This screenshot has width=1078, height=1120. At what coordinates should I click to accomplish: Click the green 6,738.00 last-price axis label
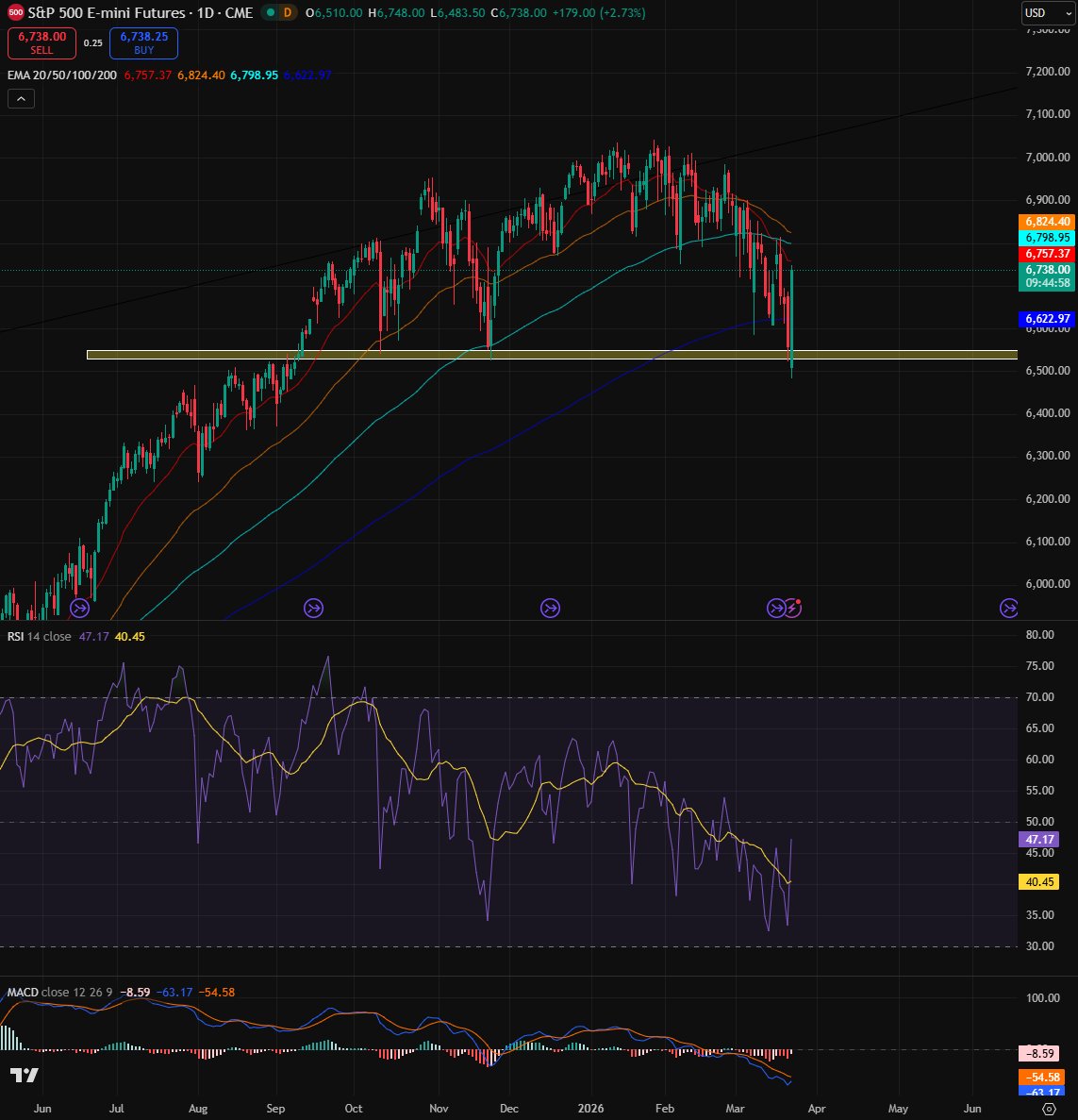tap(1047, 269)
